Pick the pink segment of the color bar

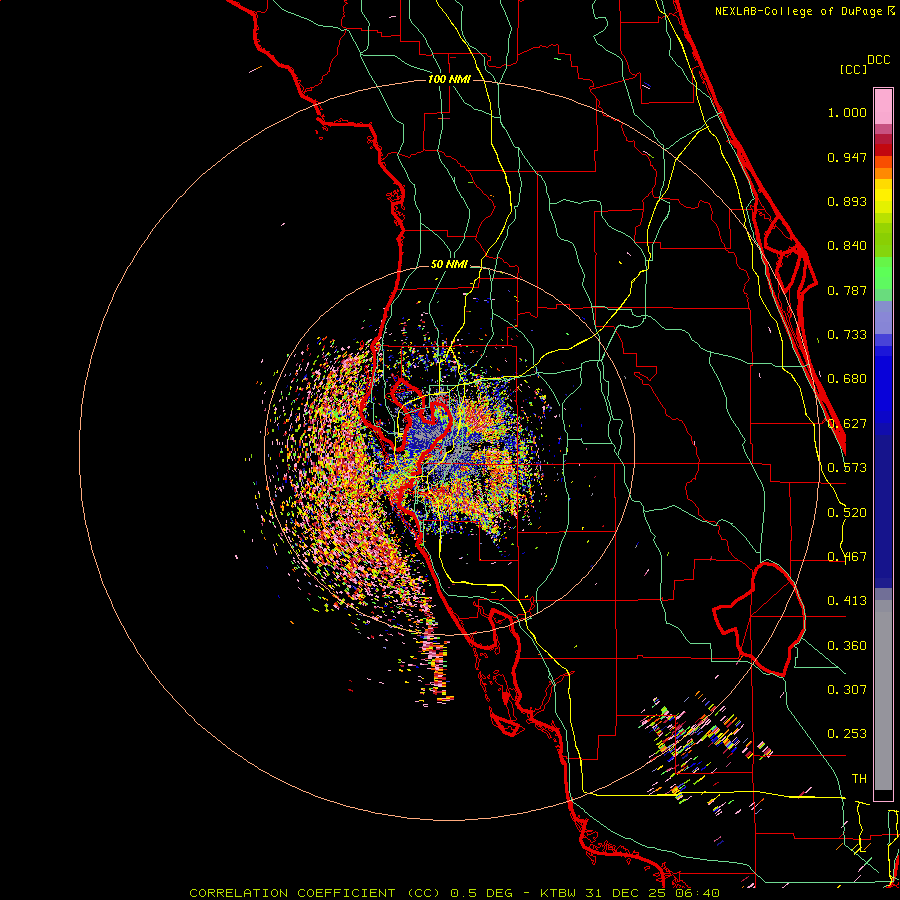tap(883, 106)
